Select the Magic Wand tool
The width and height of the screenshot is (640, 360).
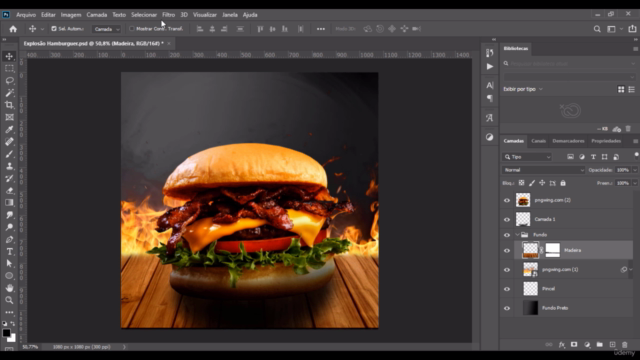click(x=9, y=93)
